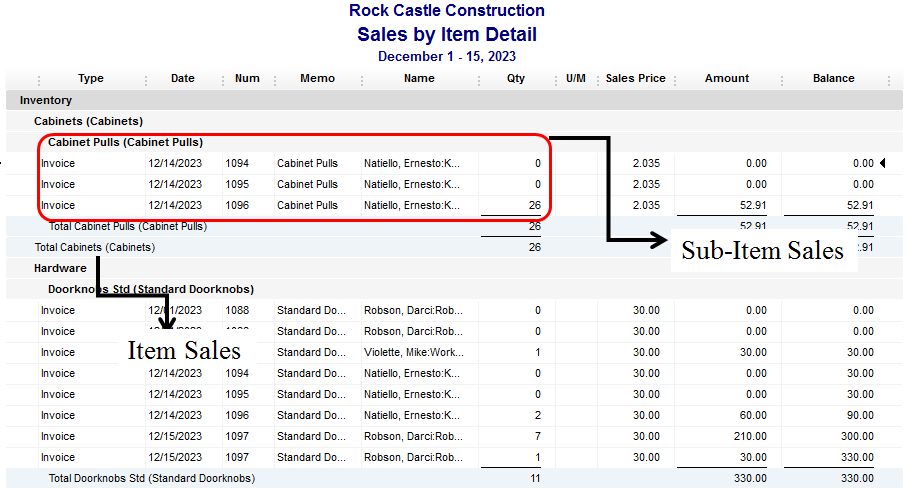Collapse the Inventory group heading

pyautogui.click(x=46, y=100)
